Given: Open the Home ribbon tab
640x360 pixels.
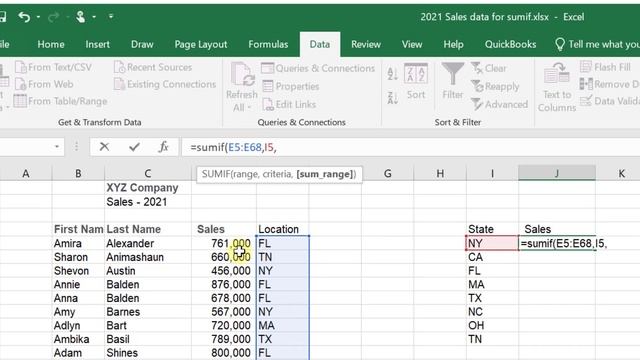Looking at the screenshot, I should (51, 44).
